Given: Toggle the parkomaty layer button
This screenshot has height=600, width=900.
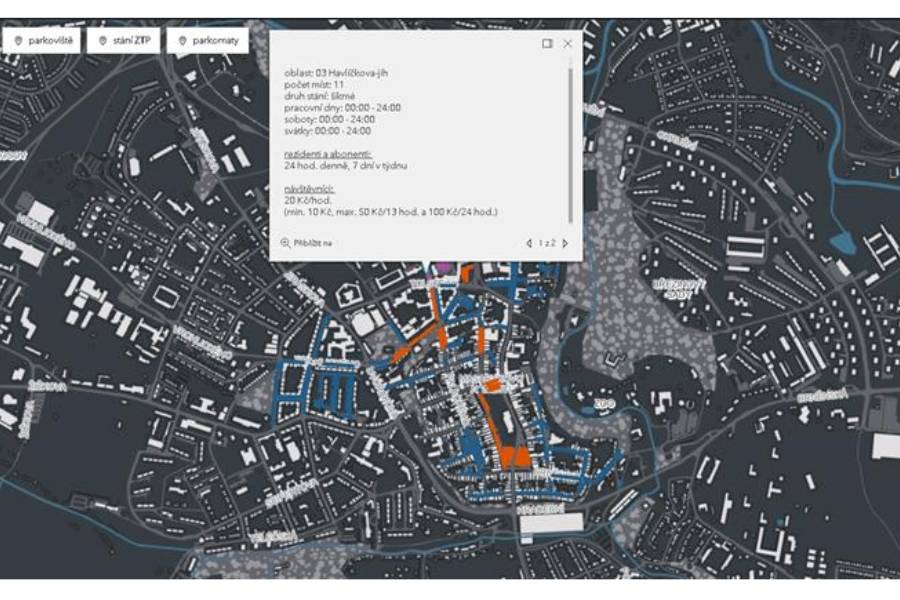Looking at the screenshot, I should click(x=208, y=40).
